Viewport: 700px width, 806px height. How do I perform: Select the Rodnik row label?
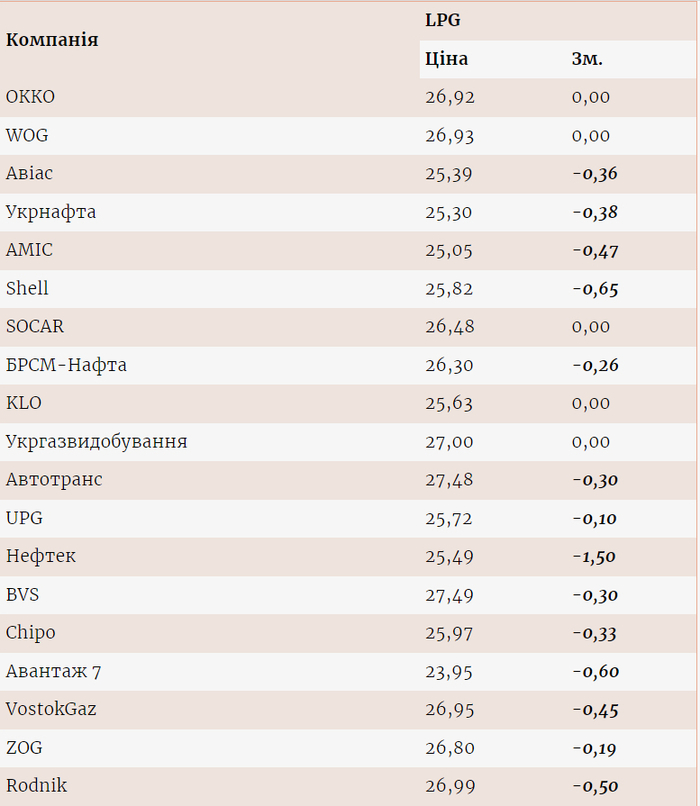click(x=36, y=785)
